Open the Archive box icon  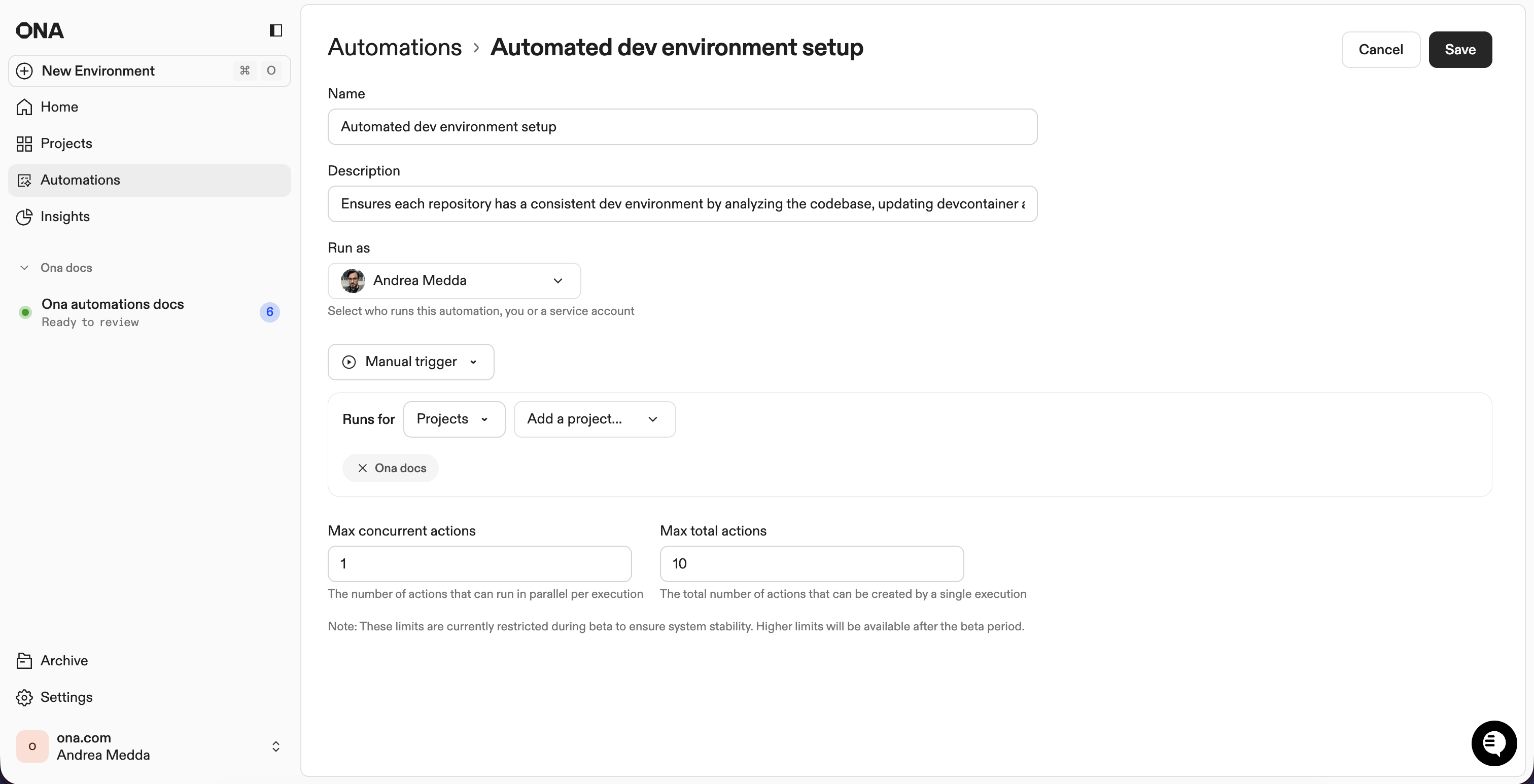click(x=24, y=661)
